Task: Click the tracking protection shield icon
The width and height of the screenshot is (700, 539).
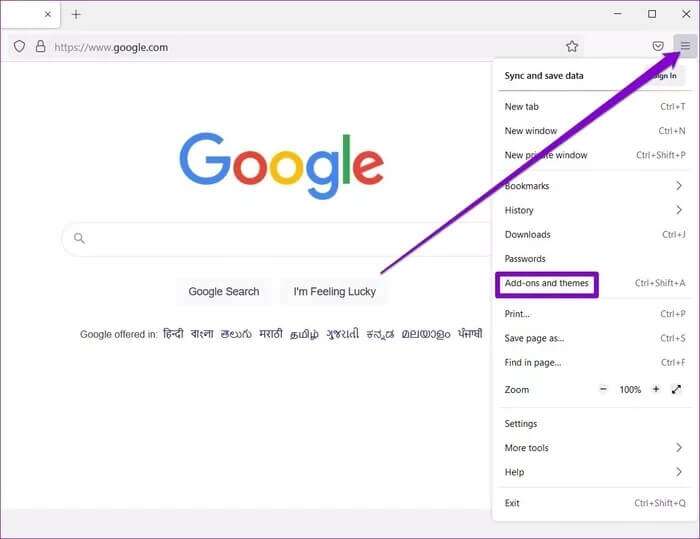Action: 19,46
